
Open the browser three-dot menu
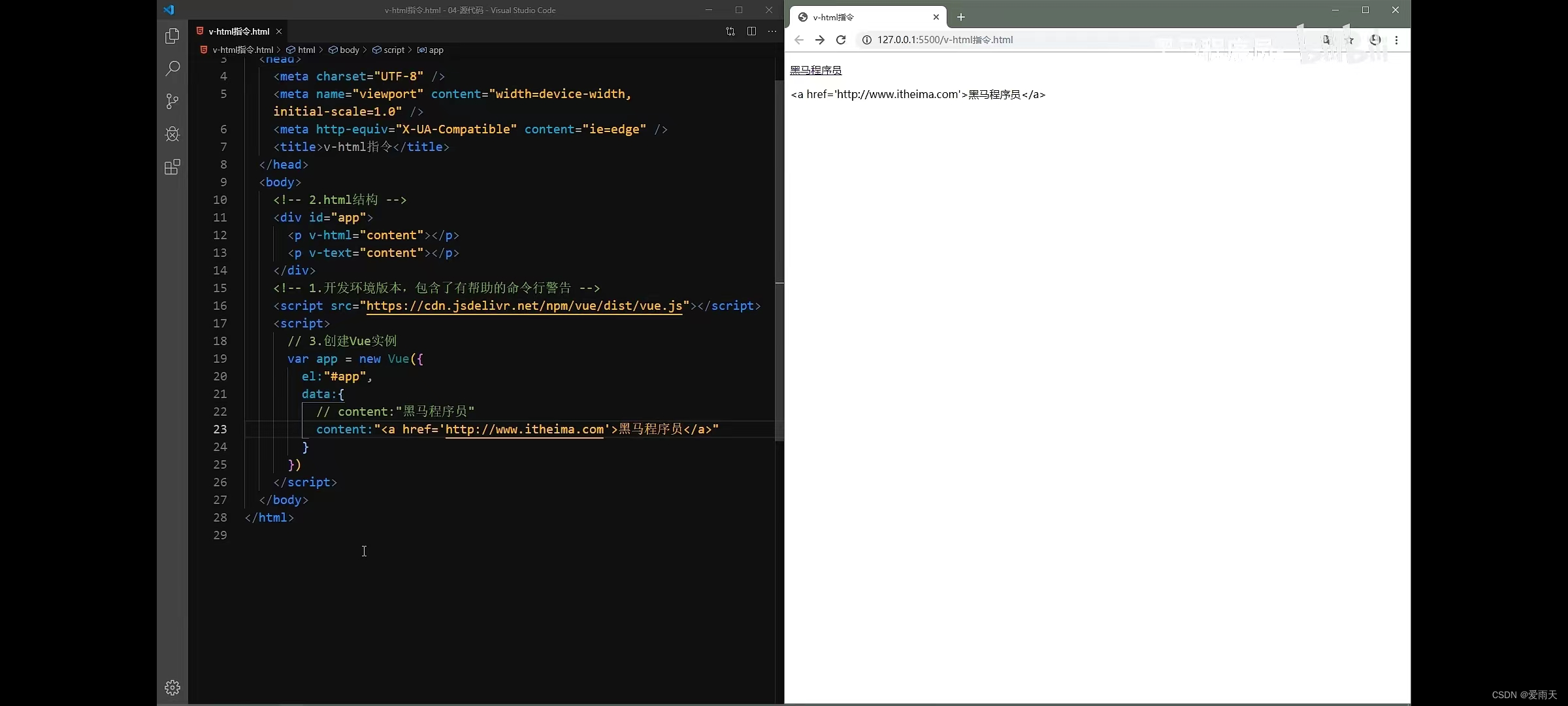pyautogui.click(x=1397, y=40)
